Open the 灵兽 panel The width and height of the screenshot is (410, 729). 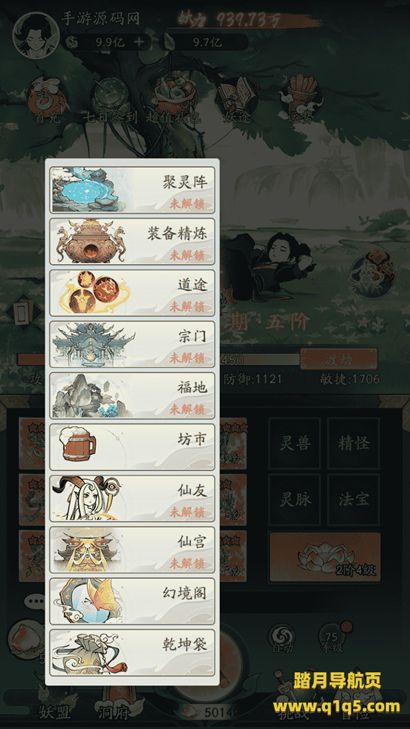tap(295, 443)
